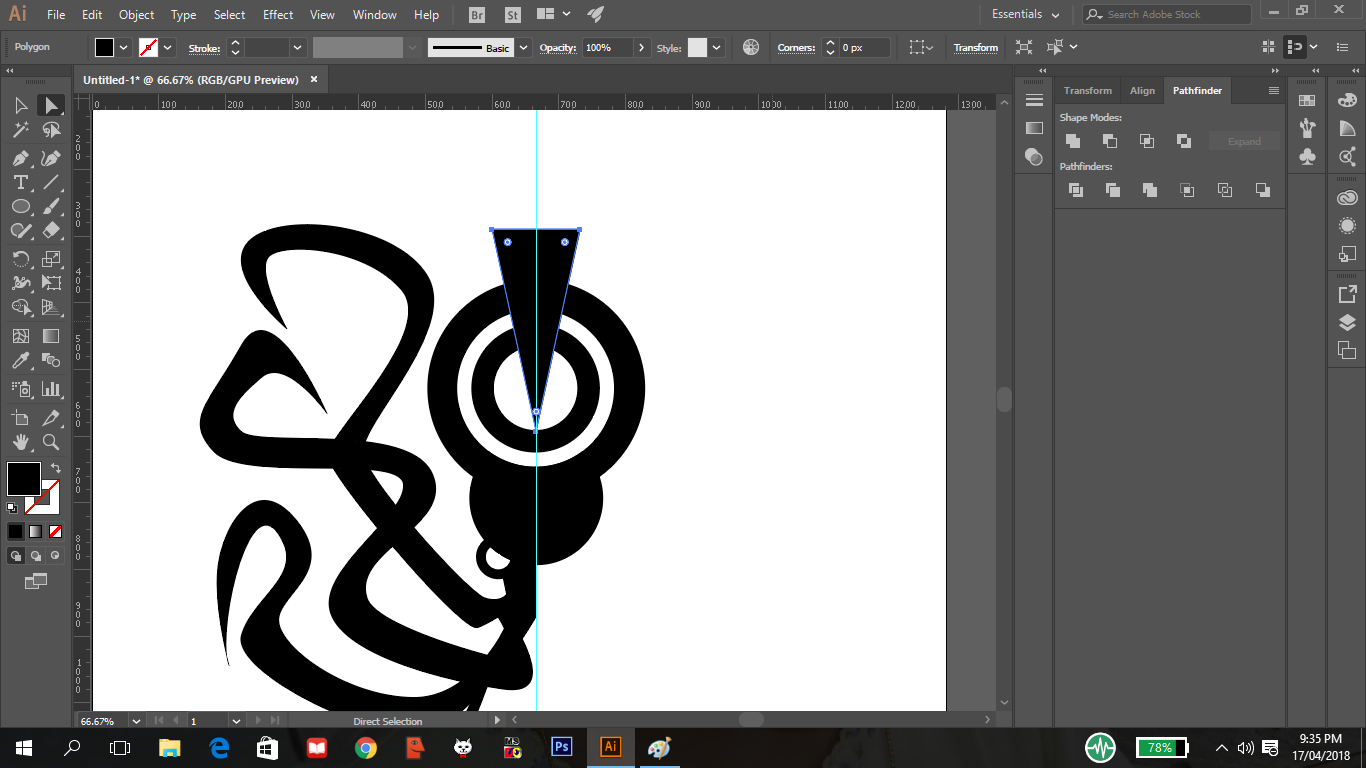Enable Draw Behind mode
Screen dimensions: 1366x768
tap(36, 555)
